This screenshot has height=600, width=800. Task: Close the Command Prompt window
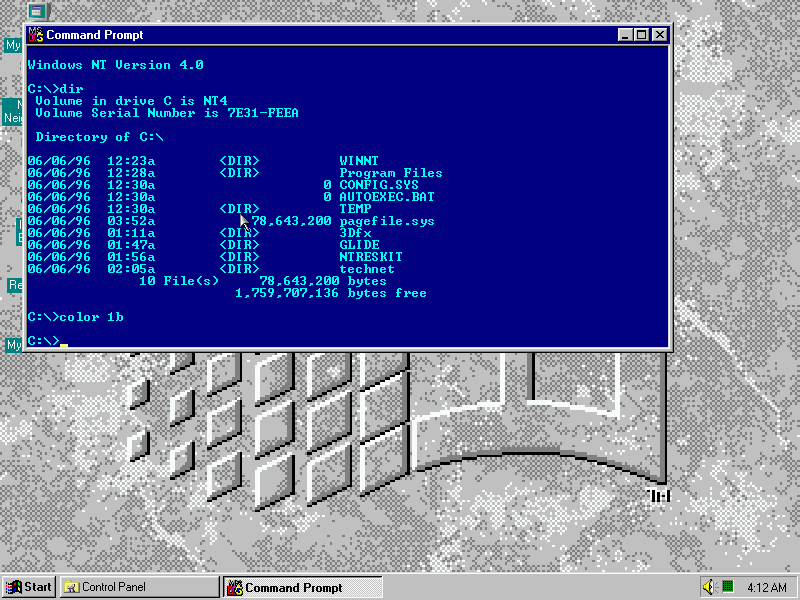coord(659,35)
